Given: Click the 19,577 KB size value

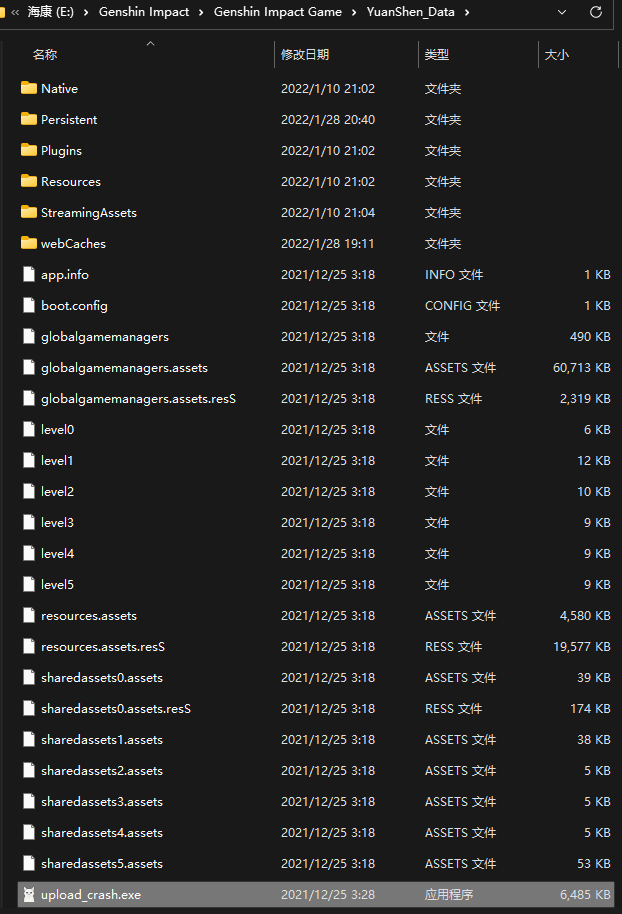Looking at the screenshot, I should [x=582, y=646].
